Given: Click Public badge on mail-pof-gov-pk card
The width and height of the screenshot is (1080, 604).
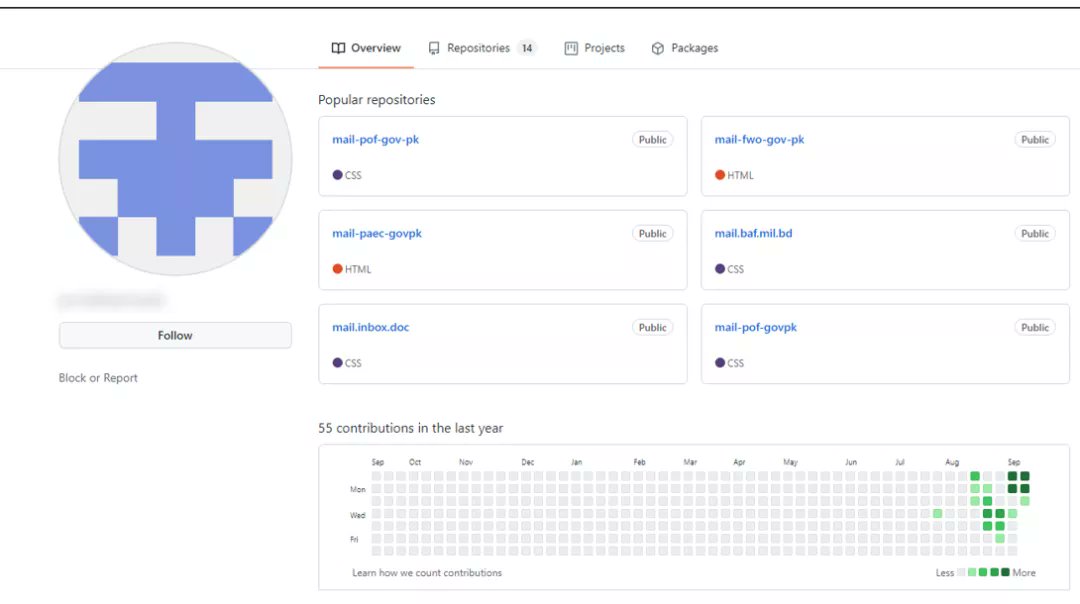Looking at the screenshot, I should (x=652, y=140).
